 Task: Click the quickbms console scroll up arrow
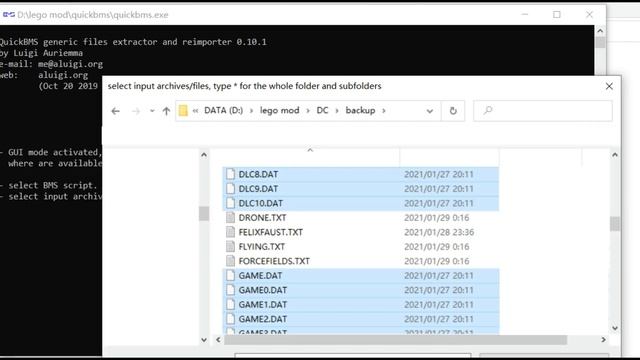(600, 31)
